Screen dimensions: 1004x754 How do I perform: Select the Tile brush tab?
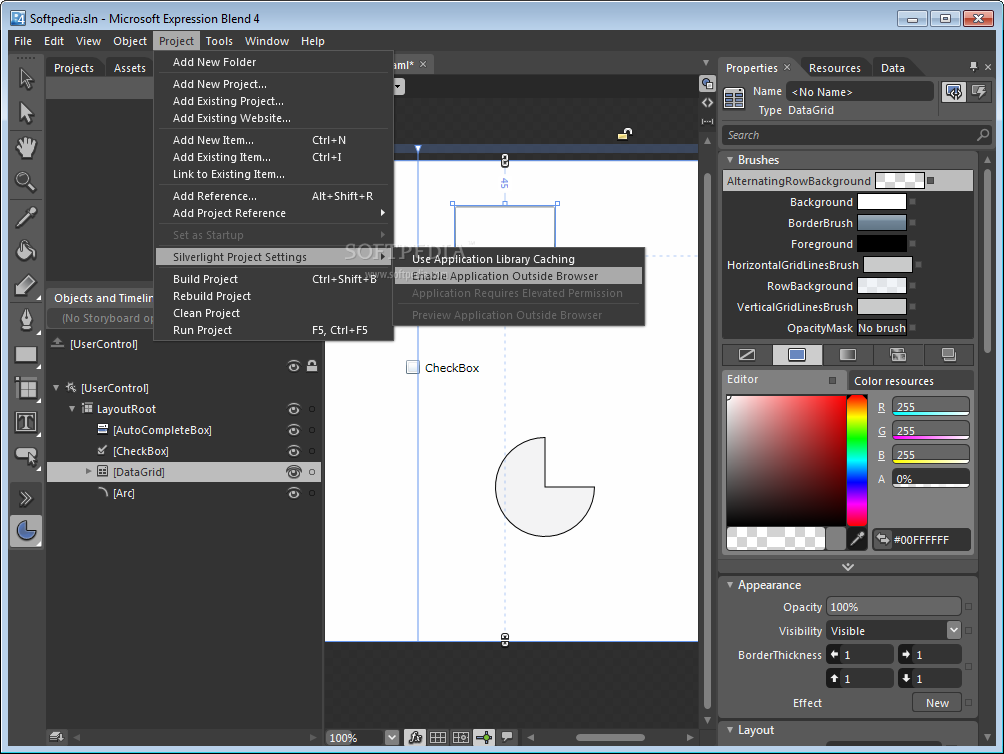[898, 355]
